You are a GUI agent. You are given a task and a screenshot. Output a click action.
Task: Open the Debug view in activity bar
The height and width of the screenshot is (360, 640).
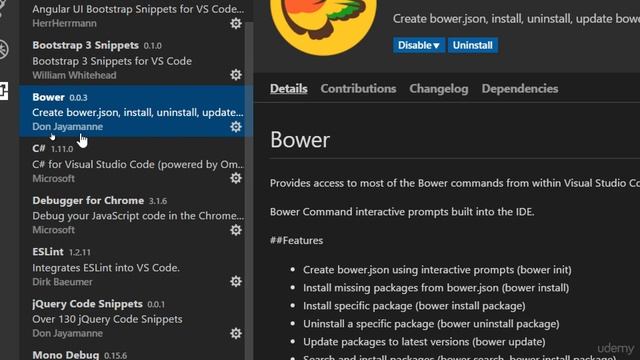[x=3, y=49]
